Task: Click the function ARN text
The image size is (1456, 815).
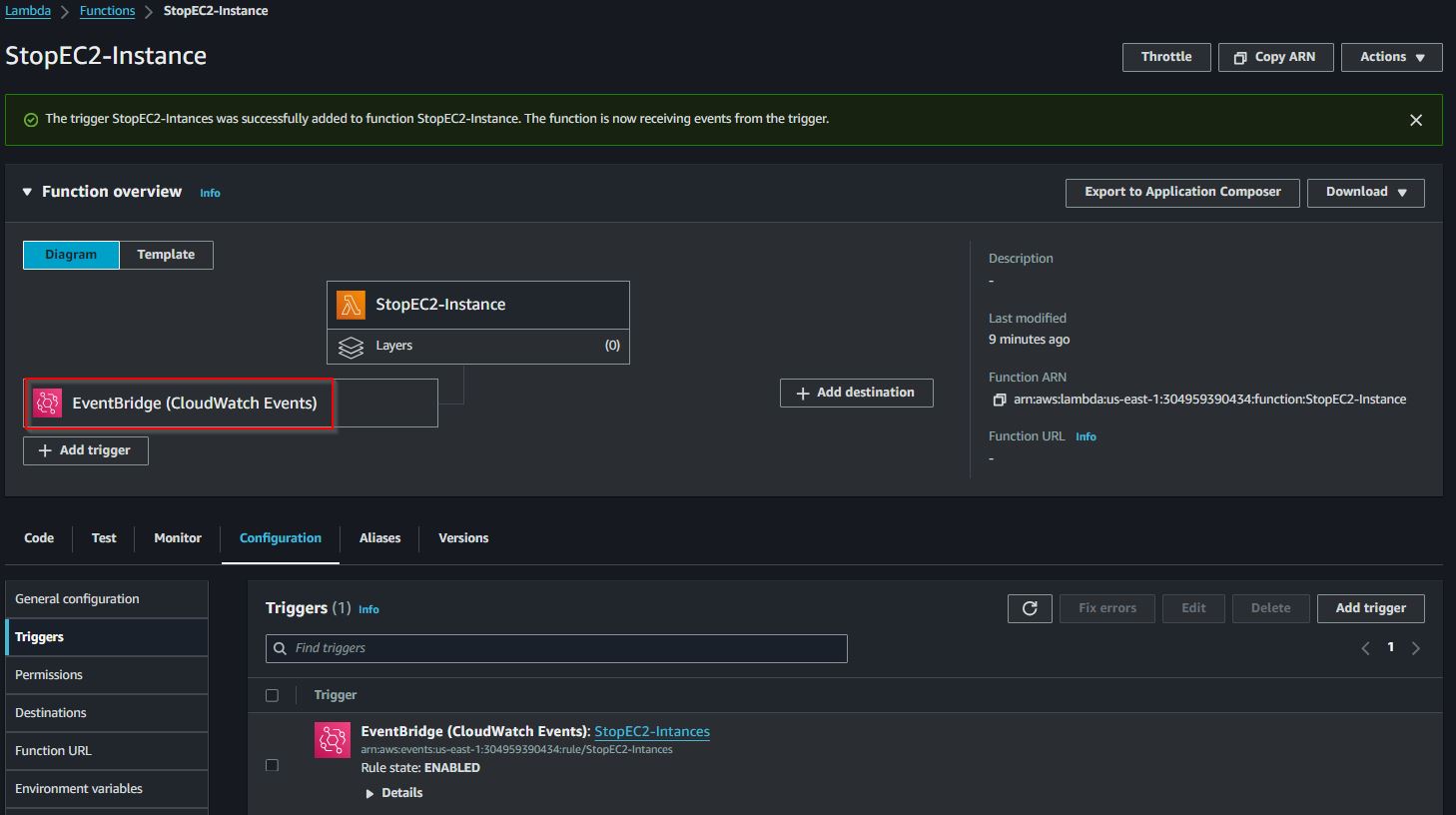Action: pyautogui.click(x=1209, y=400)
